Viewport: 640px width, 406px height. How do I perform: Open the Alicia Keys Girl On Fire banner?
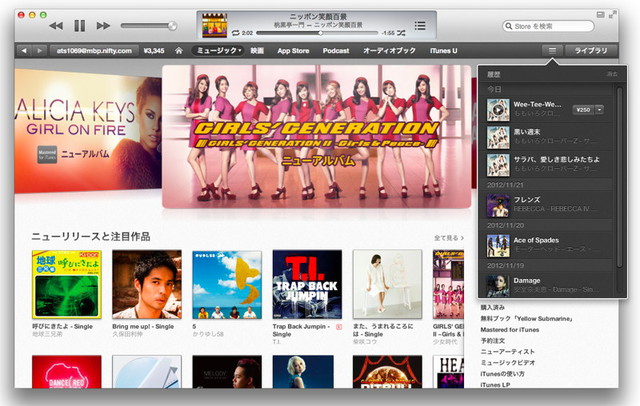pos(88,131)
